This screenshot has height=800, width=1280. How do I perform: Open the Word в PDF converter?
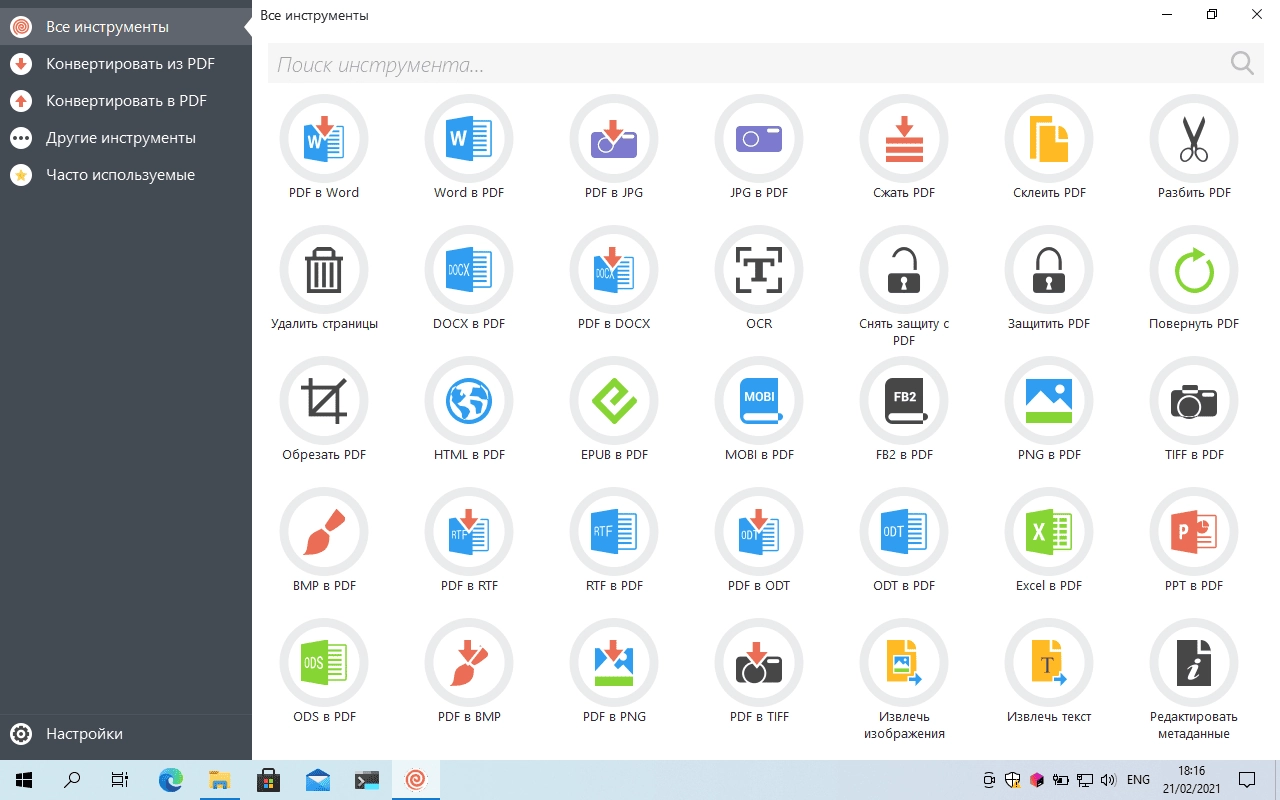point(469,139)
